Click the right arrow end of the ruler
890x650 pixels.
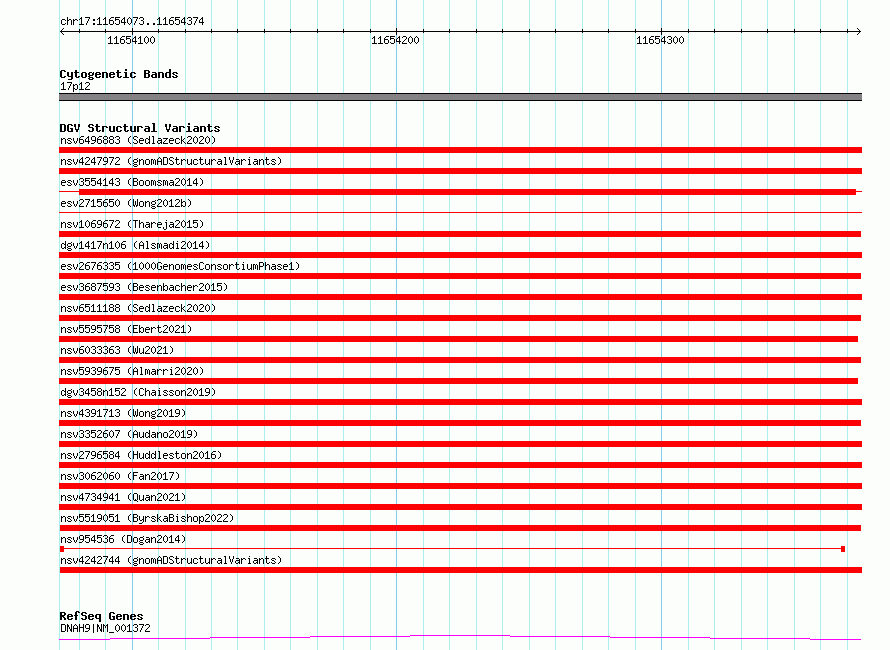(858, 31)
